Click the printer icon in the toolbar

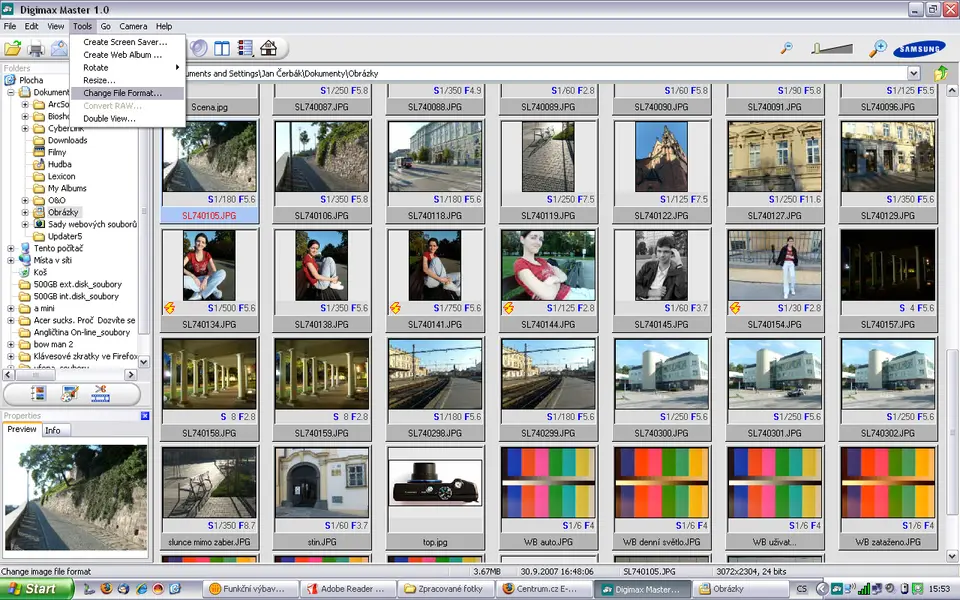tap(37, 49)
